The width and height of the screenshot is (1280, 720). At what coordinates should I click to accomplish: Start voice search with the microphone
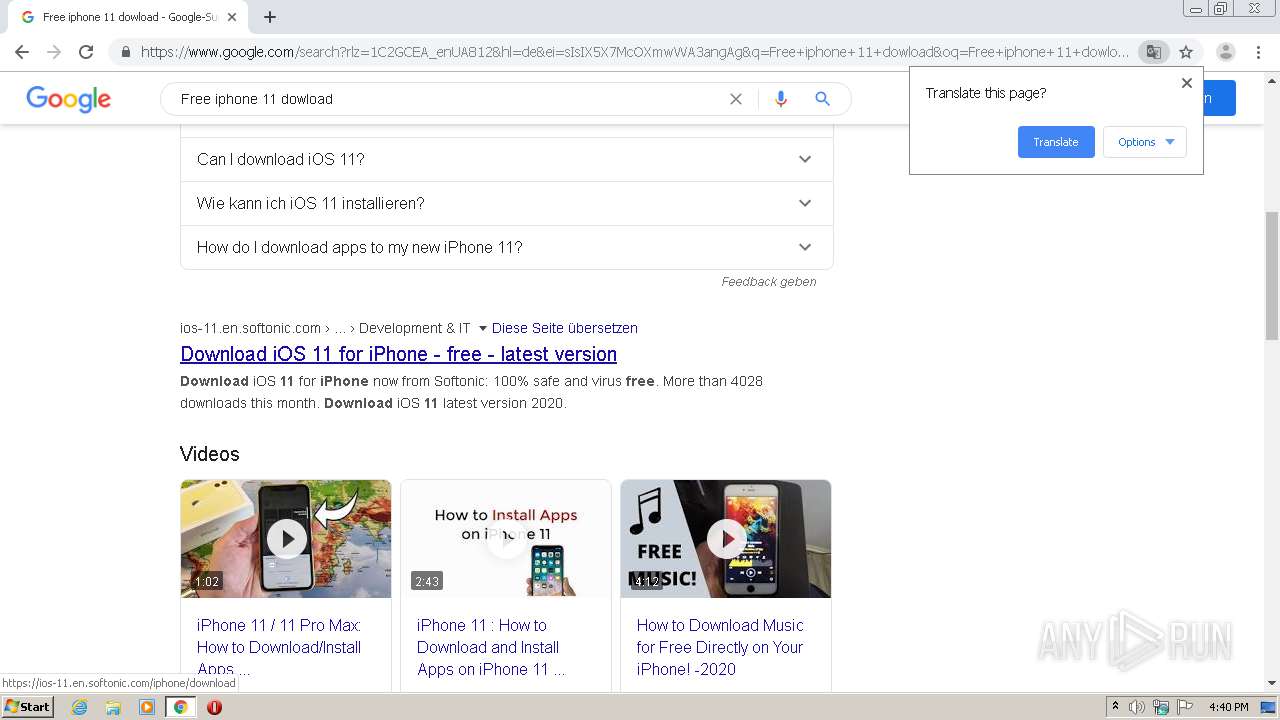[781, 99]
